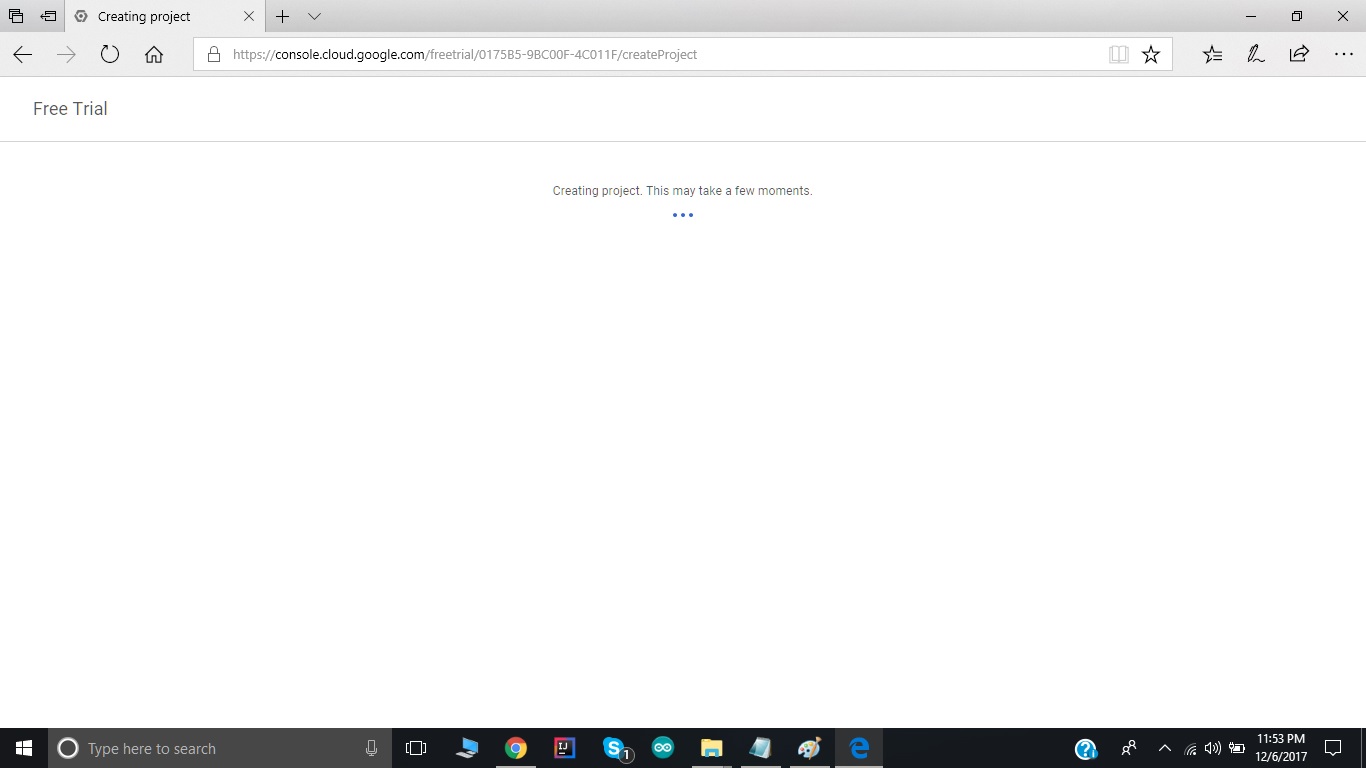
Task: Go to the browser home page
Action: coord(154,55)
